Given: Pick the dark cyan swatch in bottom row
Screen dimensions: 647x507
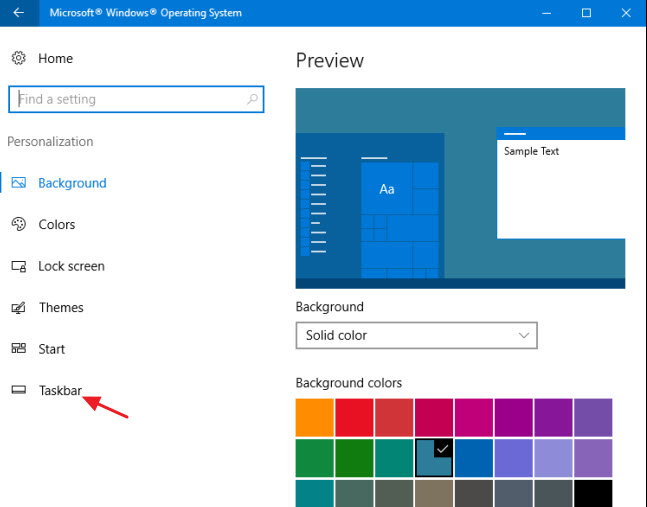Looking at the screenshot, I should [315, 493].
